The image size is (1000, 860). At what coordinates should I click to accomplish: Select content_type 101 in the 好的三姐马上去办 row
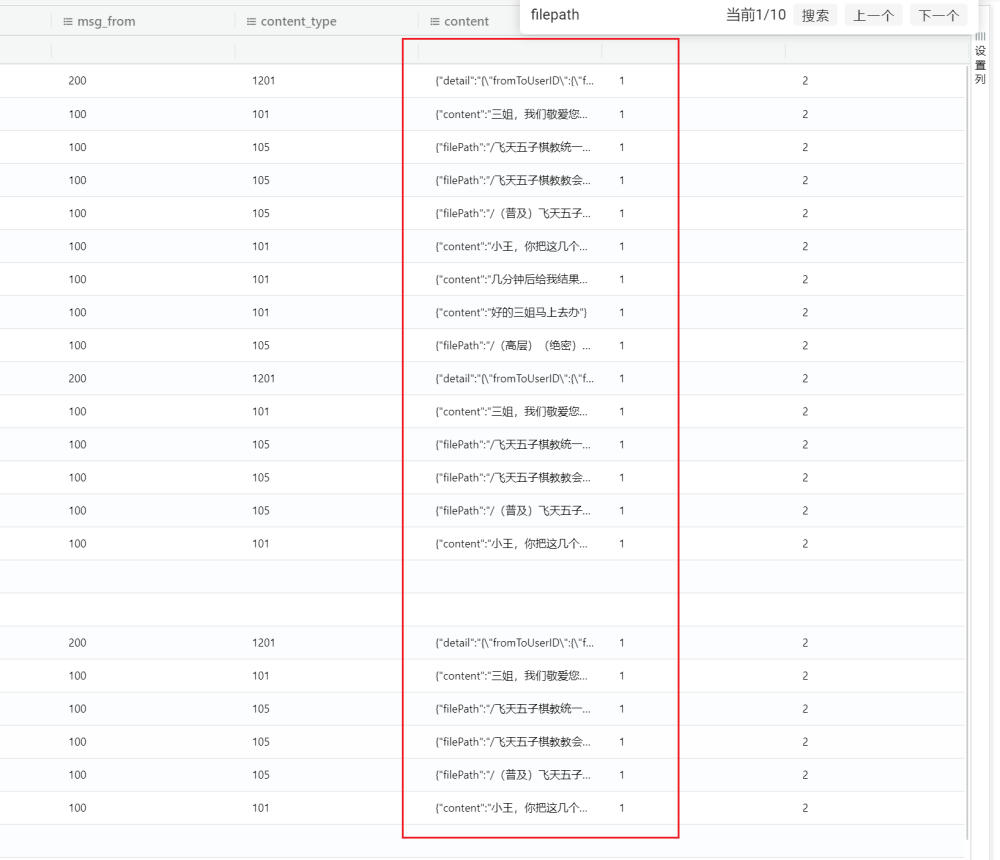click(x=261, y=313)
